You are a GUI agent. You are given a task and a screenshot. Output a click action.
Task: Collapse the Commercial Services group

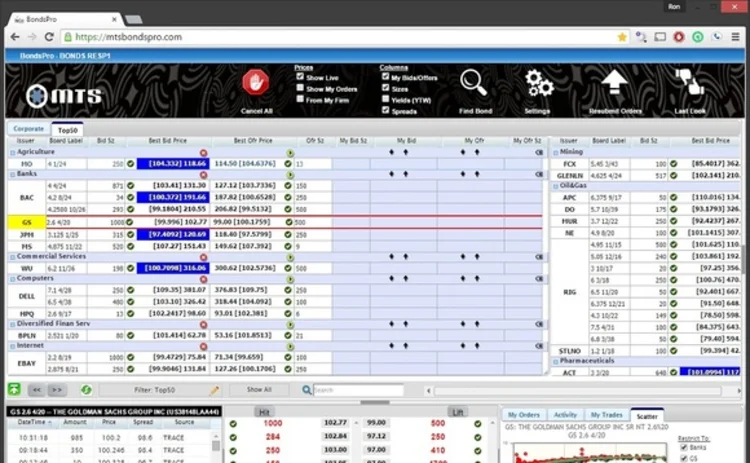(x=13, y=257)
